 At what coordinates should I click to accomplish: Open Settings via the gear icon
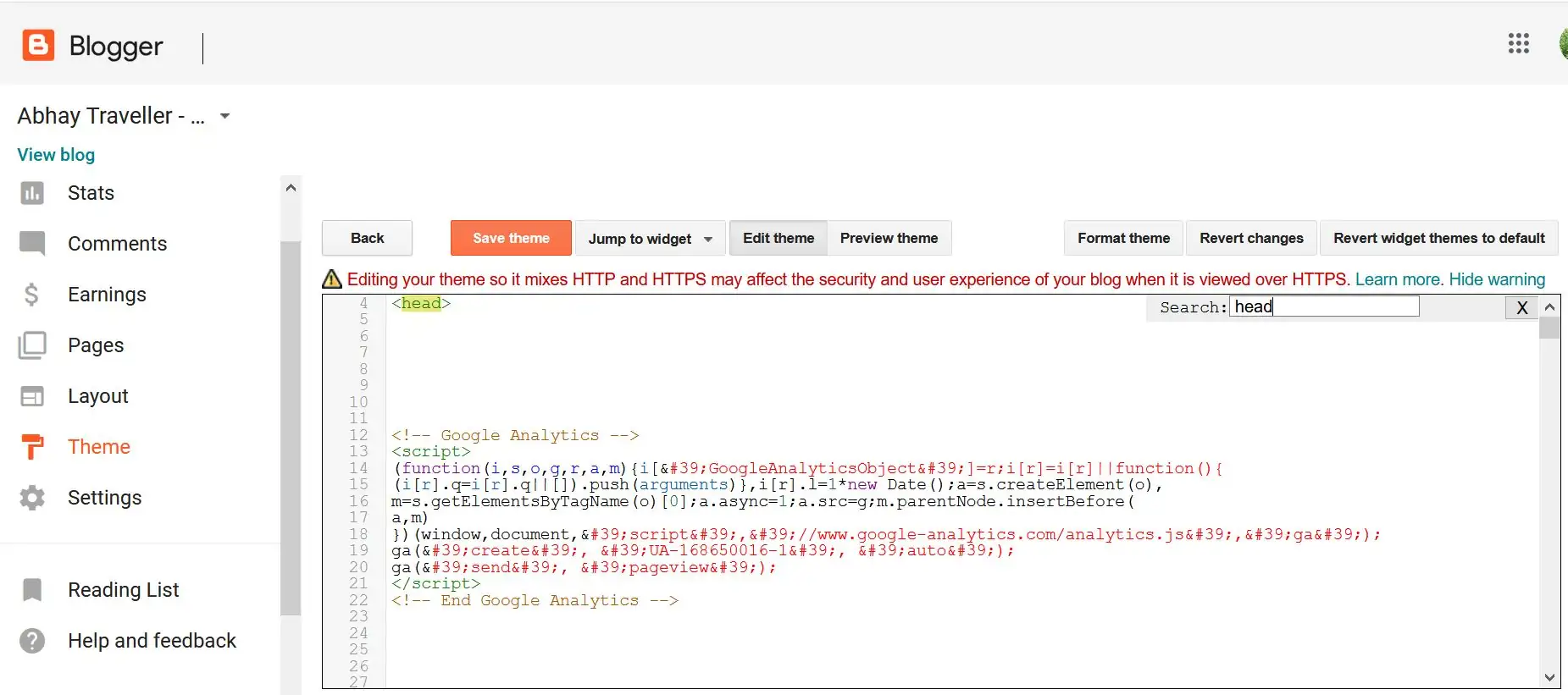[x=32, y=498]
